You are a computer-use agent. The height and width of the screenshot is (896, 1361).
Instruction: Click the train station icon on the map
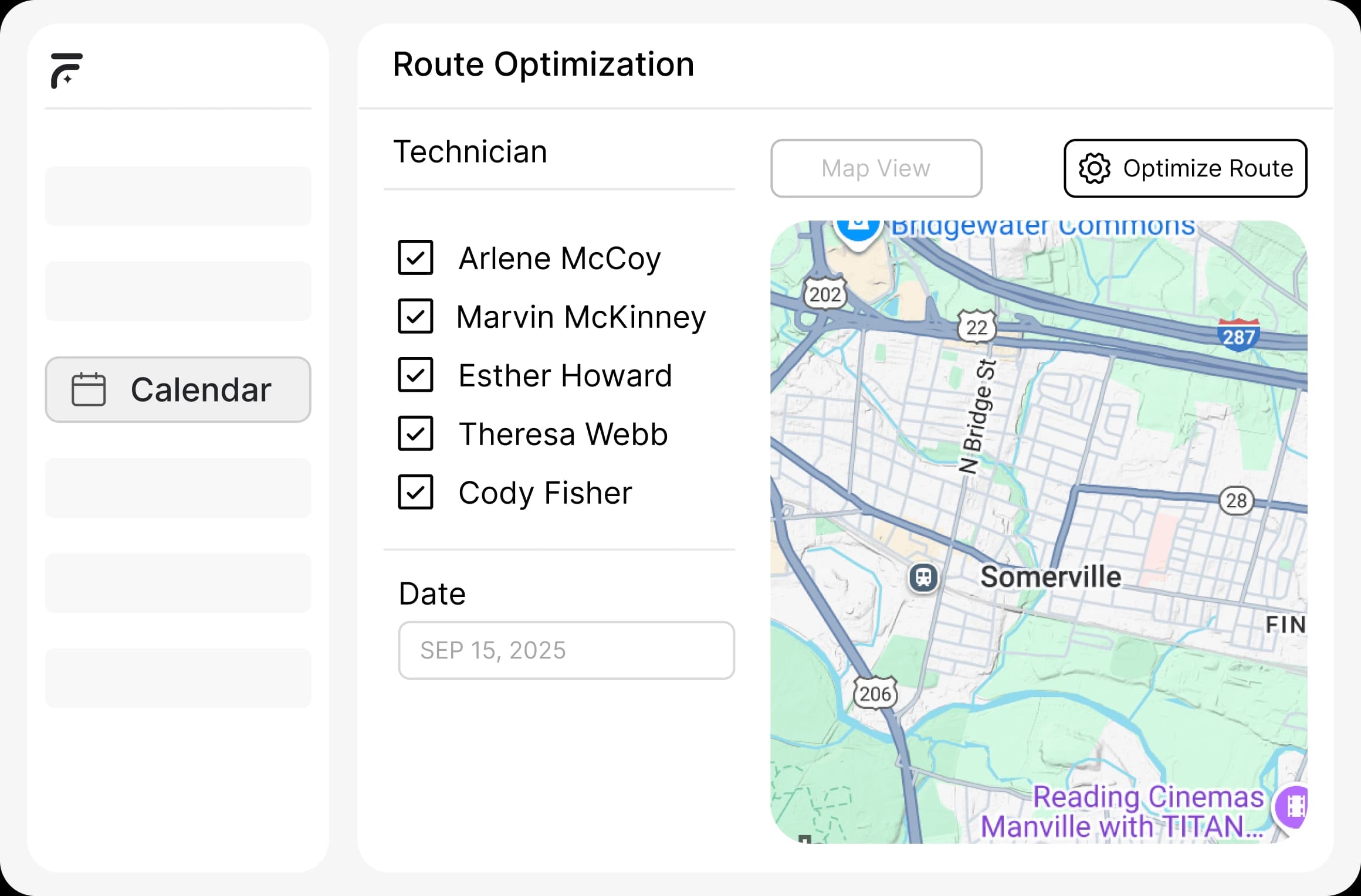(x=923, y=577)
